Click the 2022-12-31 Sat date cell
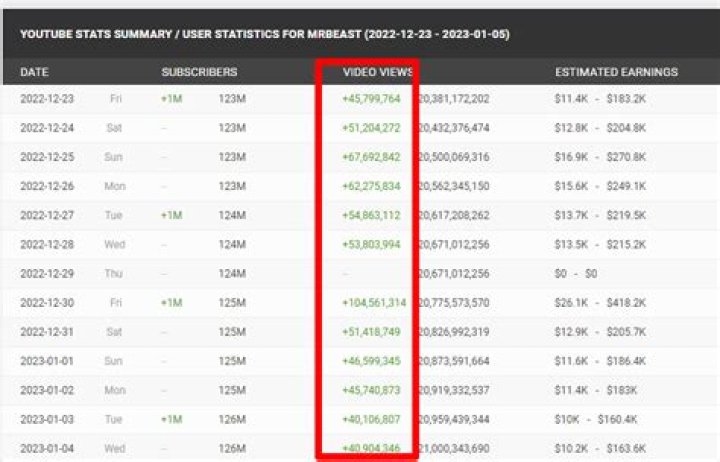This screenshot has height=462, width=720. [47, 331]
